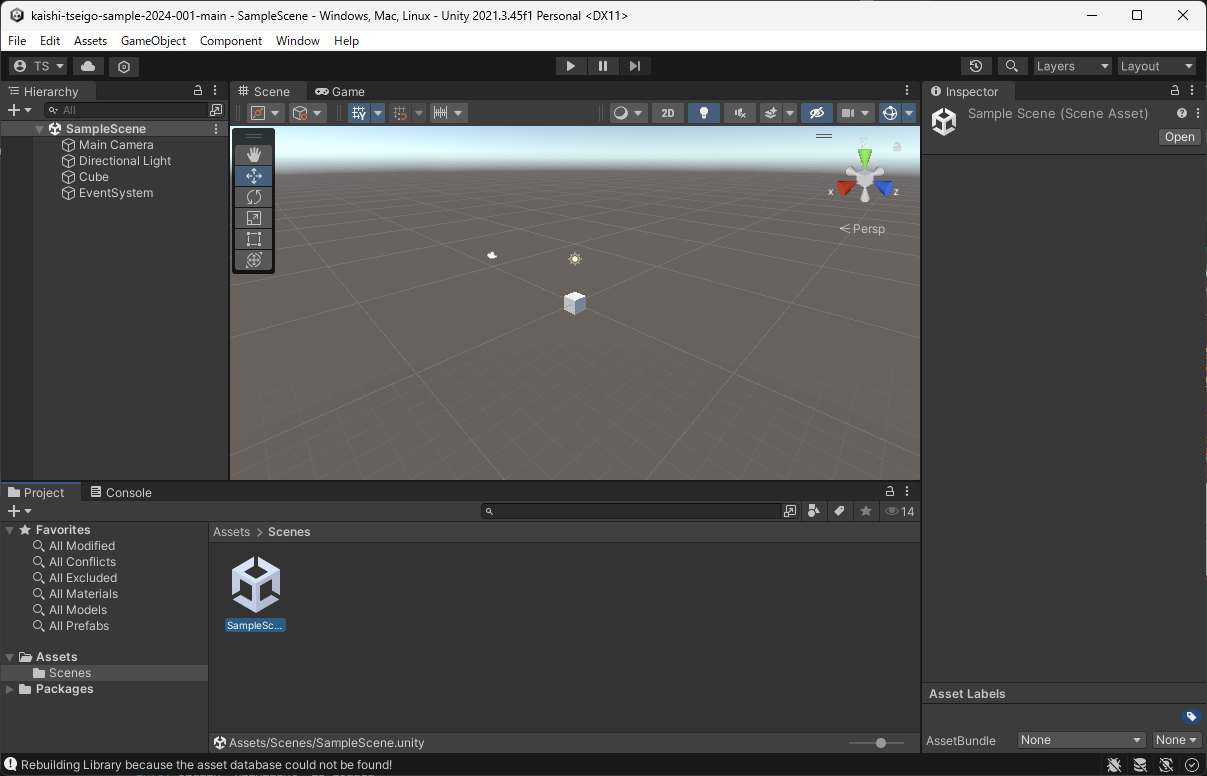This screenshot has height=776, width=1207.
Task: Open Unity Cloud services button
Action: 88,66
